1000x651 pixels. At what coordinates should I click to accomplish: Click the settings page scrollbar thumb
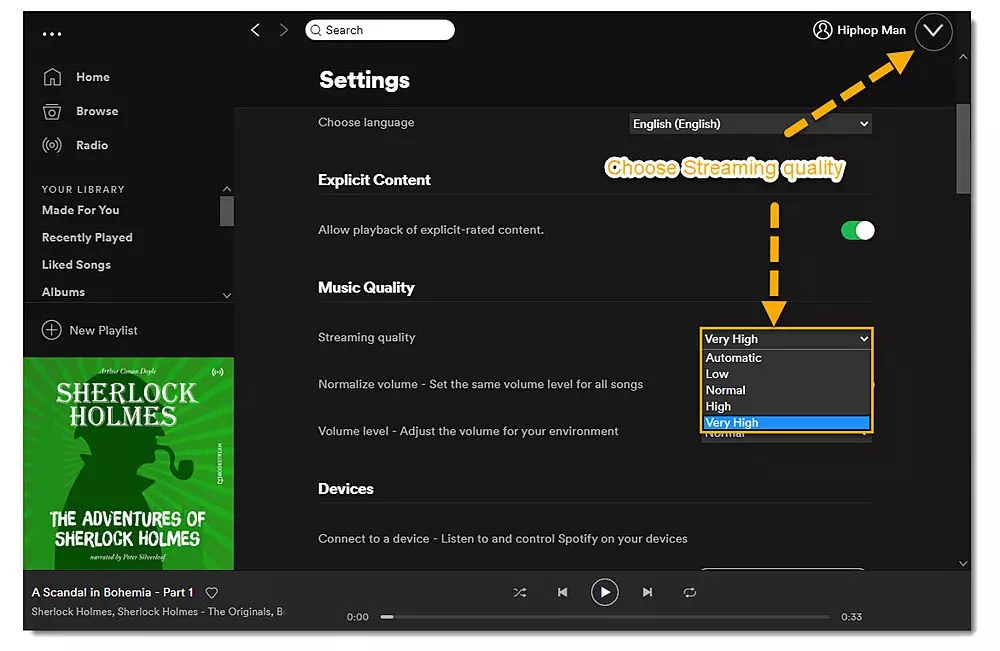pyautogui.click(x=963, y=149)
